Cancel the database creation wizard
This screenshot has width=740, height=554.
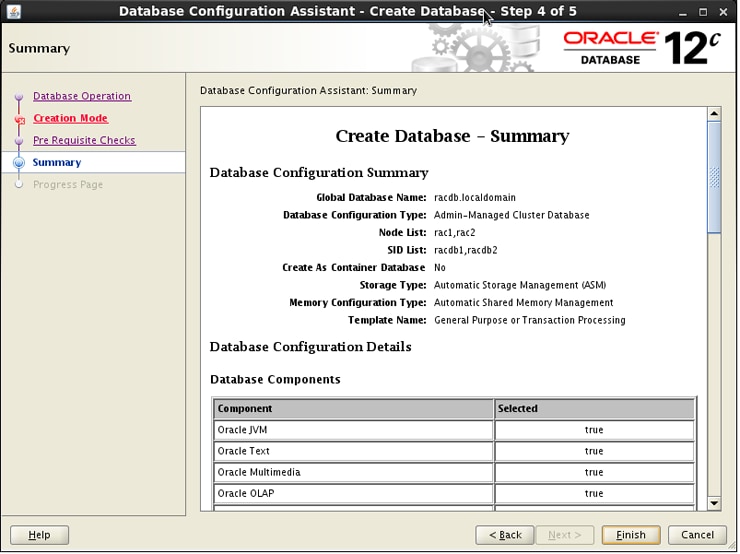pos(697,535)
